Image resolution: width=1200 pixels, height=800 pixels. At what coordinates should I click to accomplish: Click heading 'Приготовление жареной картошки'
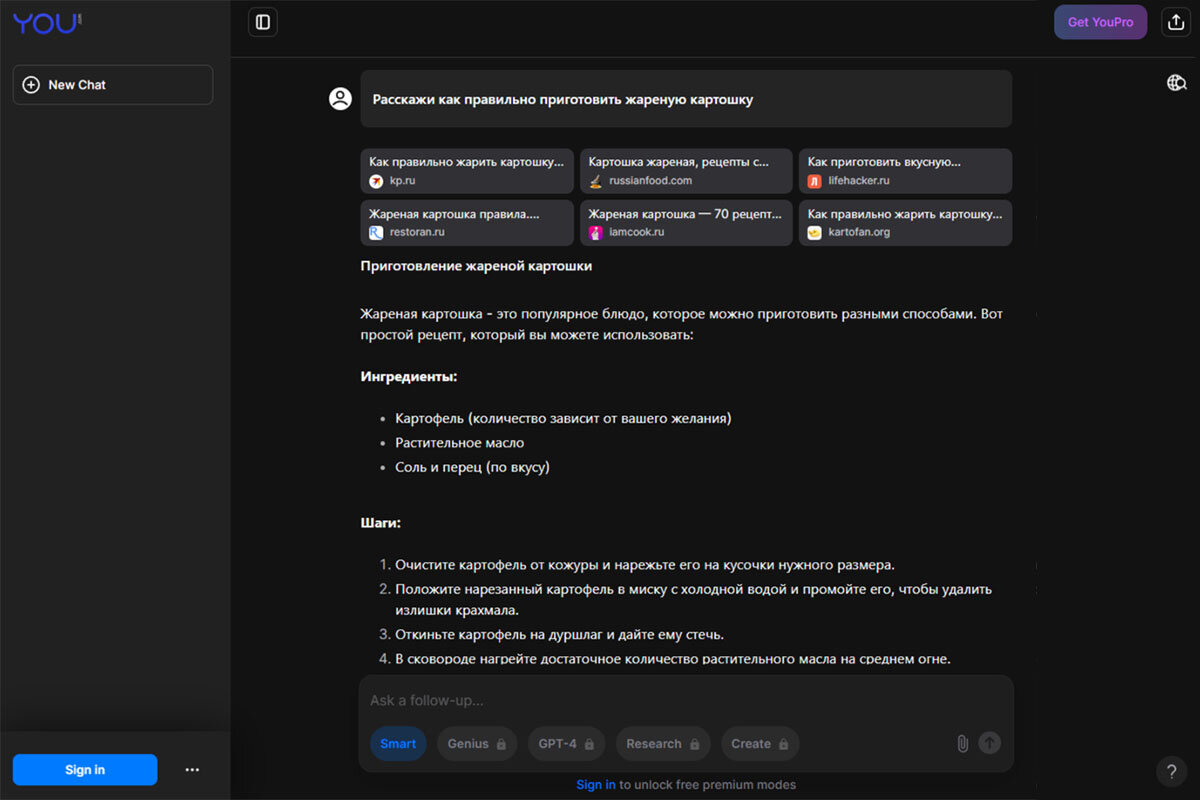(476, 266)
